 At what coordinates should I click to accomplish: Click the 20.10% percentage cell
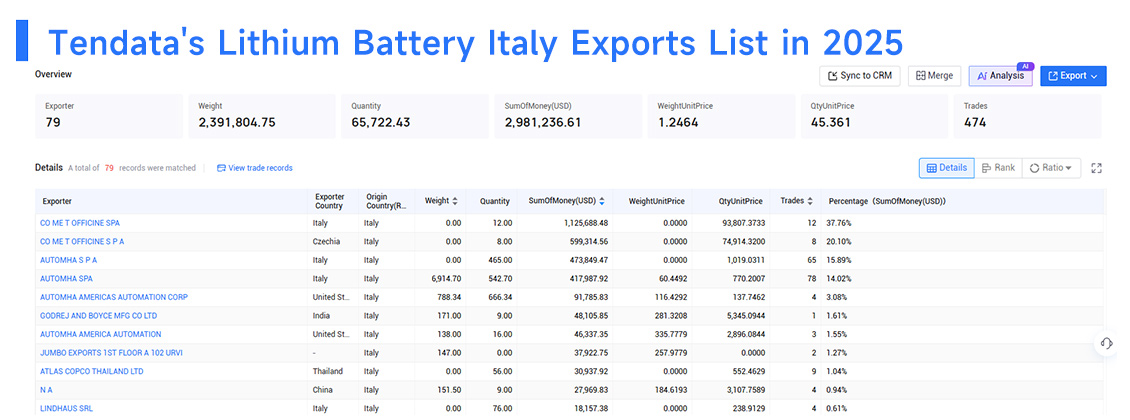tap(840, 242)
